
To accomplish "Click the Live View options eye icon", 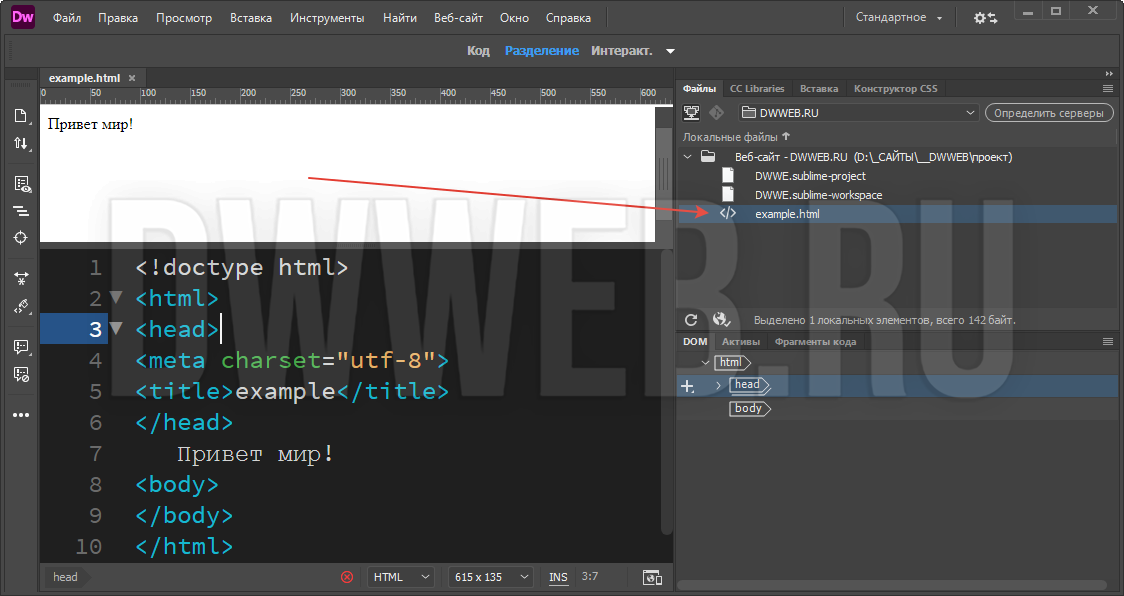I will [20, 184].
